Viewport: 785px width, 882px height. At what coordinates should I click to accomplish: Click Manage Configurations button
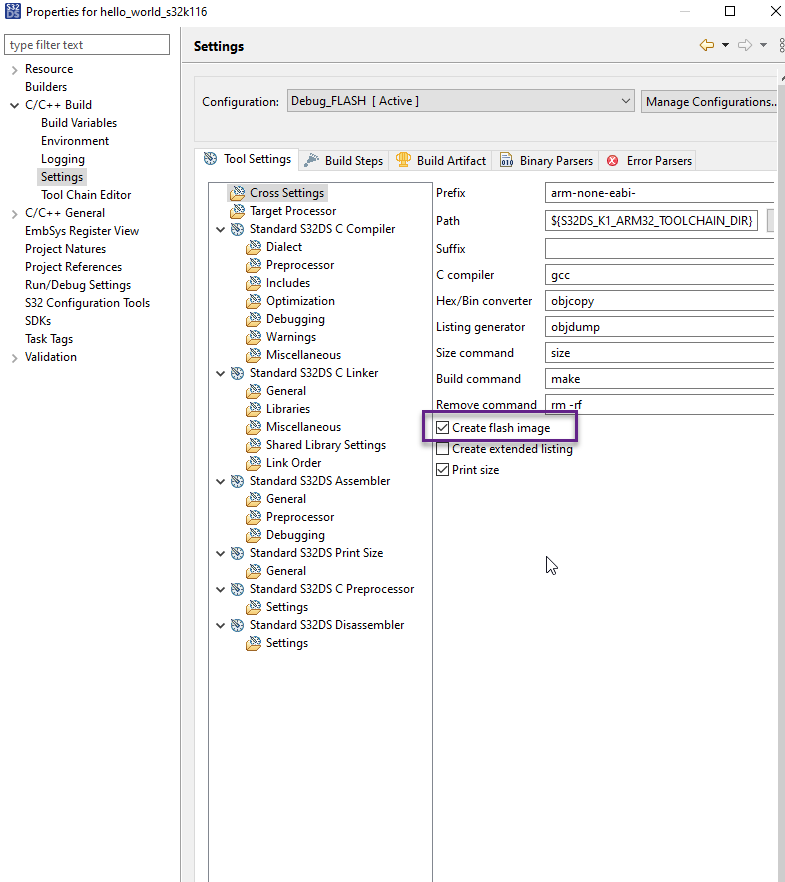point(709,102)
